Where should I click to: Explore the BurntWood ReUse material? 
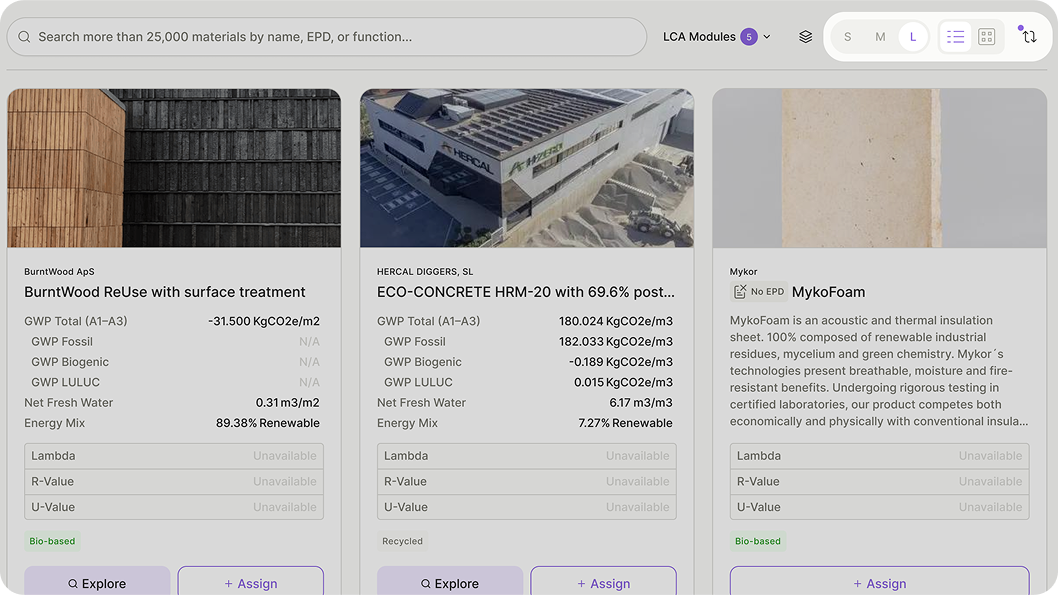[x=97, y=583]
